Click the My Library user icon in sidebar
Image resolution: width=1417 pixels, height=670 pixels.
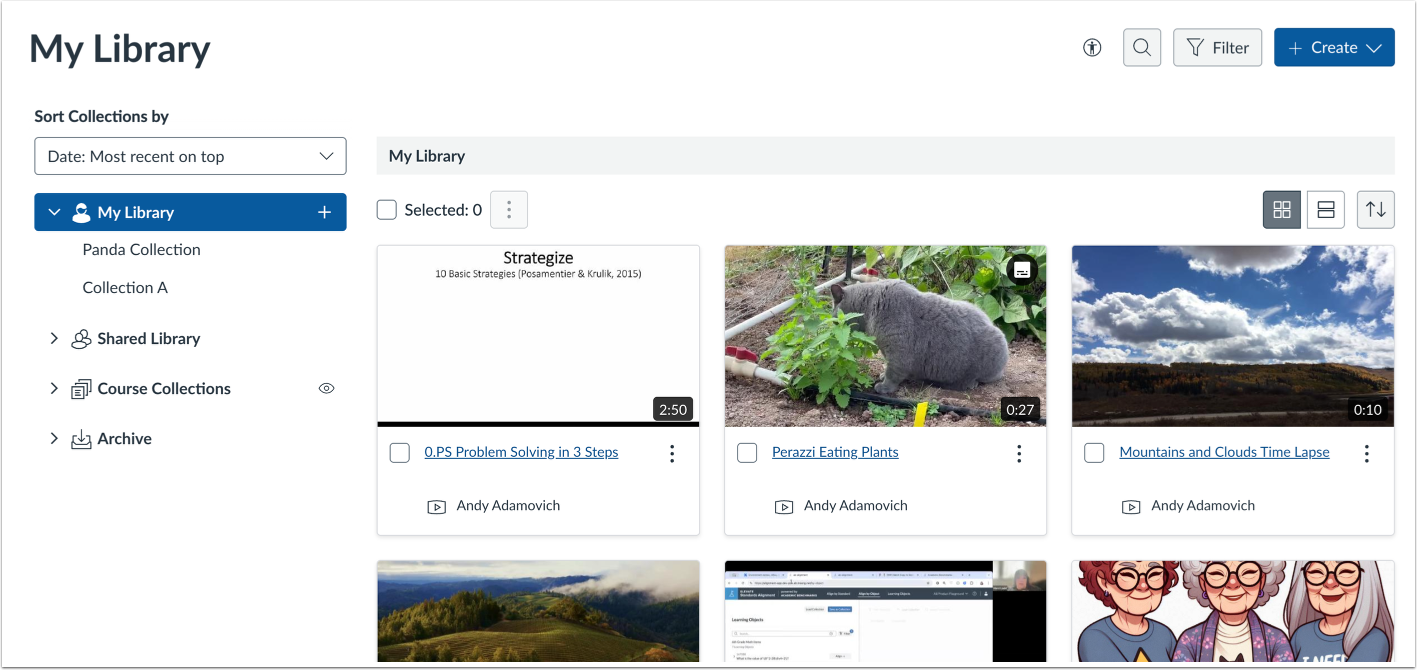[81, 212]
